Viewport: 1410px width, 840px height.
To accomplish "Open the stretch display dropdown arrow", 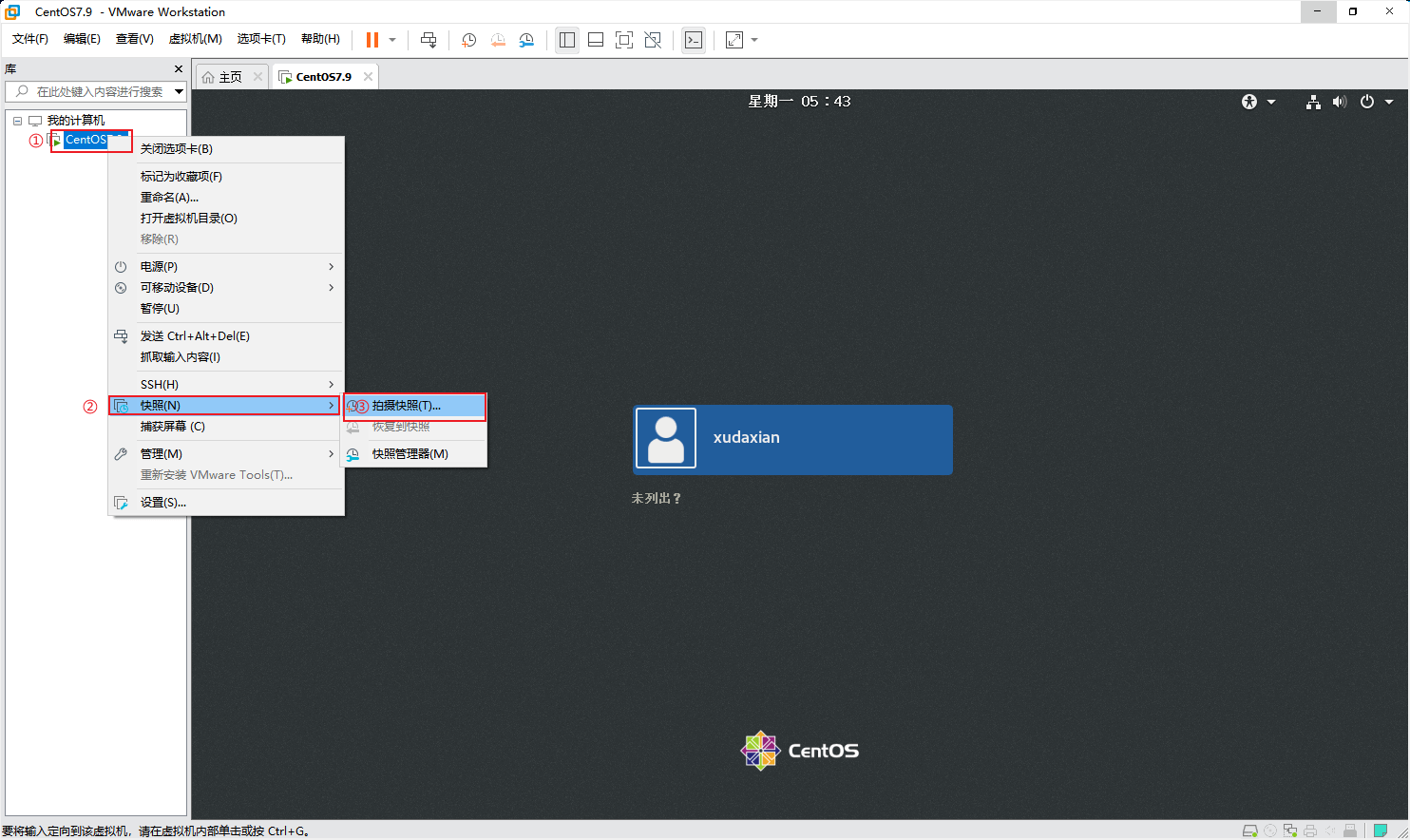I will 754,40.
